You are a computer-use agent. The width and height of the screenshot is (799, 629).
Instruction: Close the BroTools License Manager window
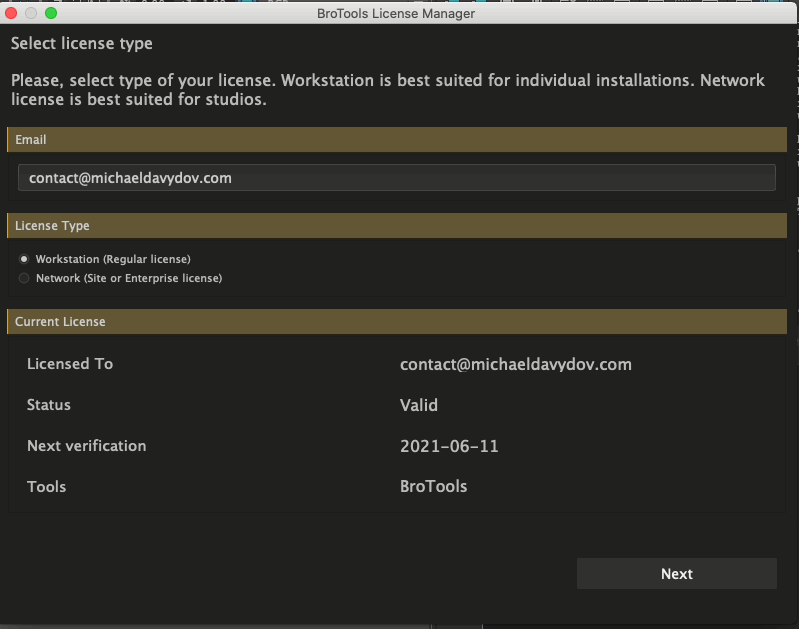pyautogui.click(x=11, y=13)
